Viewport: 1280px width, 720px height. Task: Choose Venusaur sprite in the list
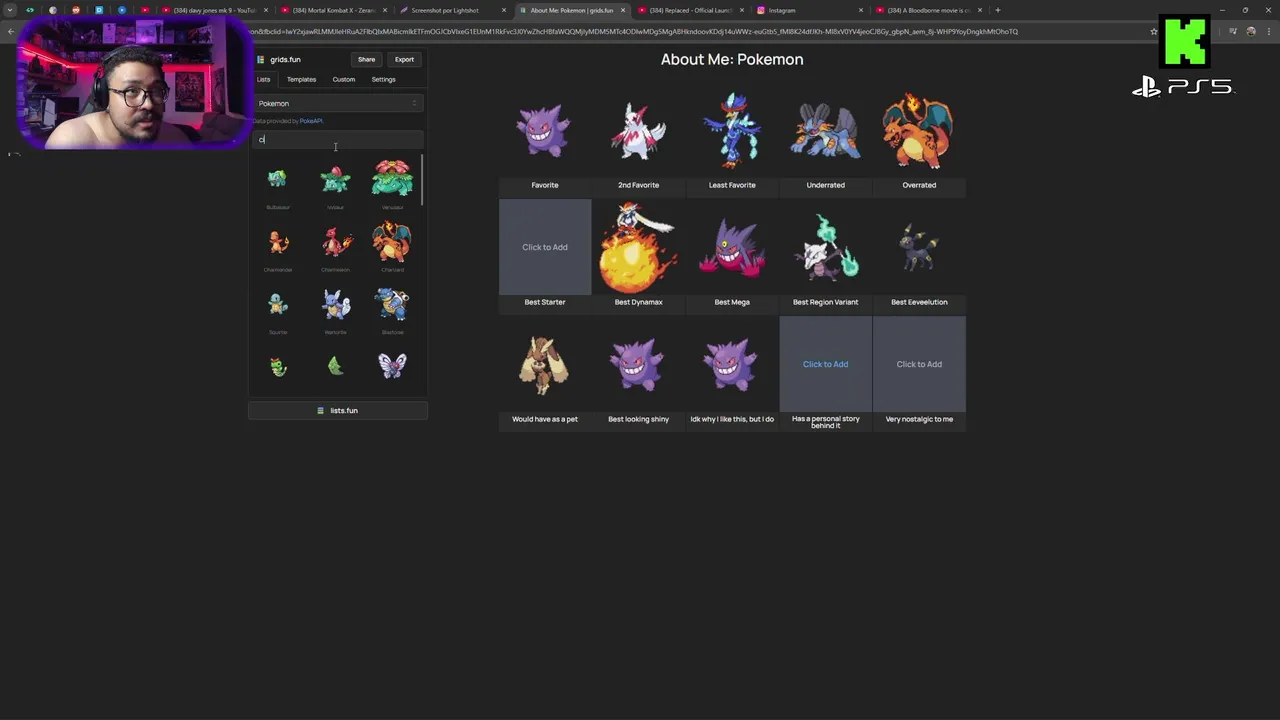pos(392,178)
